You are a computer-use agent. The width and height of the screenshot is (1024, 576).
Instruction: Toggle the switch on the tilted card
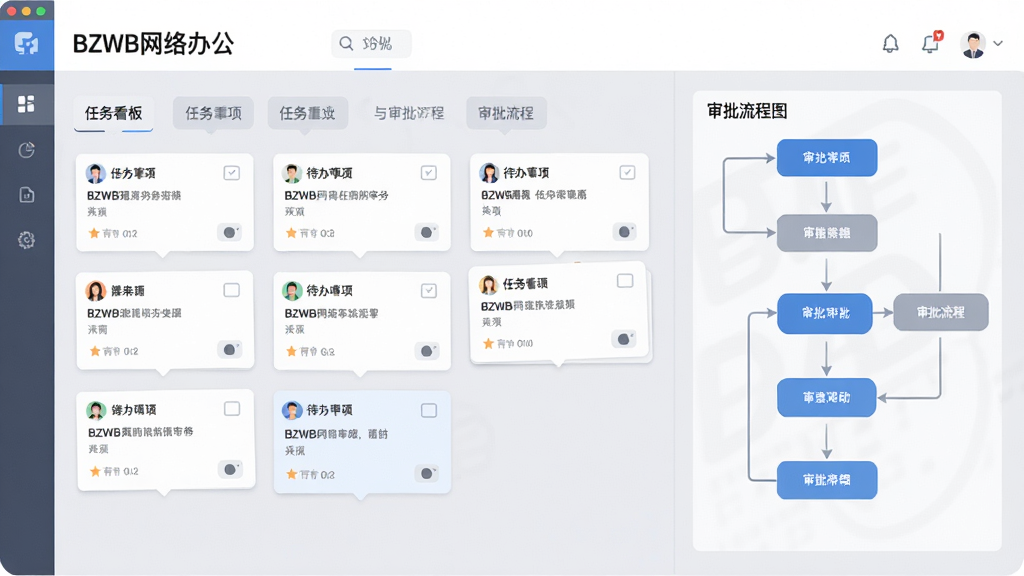624,339
